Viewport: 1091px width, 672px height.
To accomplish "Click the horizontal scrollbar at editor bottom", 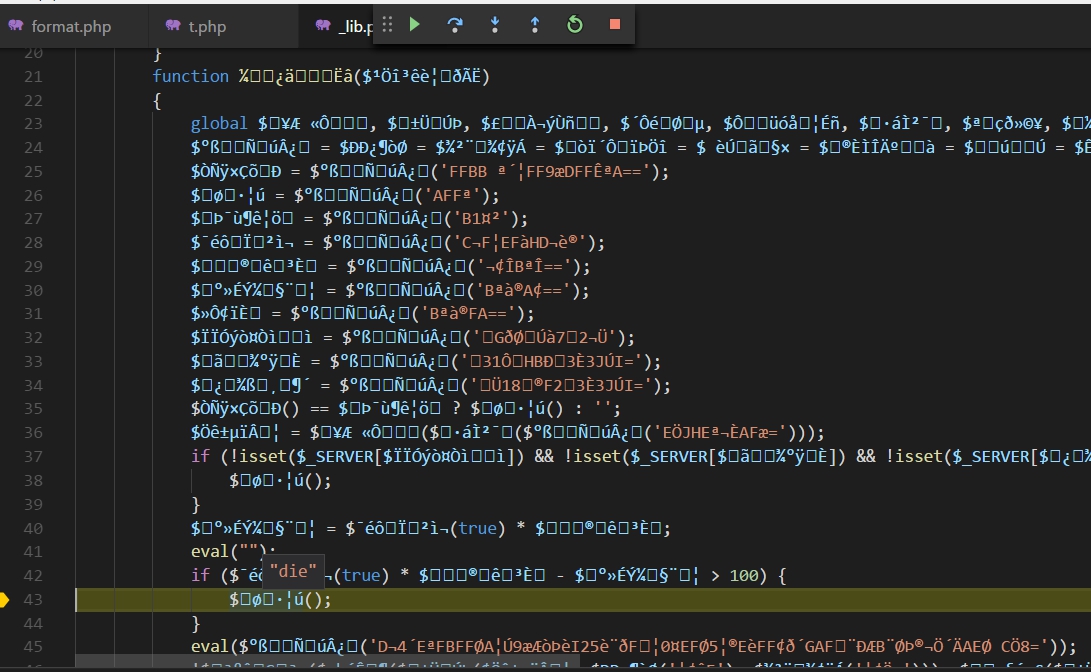I will point(327,661).
